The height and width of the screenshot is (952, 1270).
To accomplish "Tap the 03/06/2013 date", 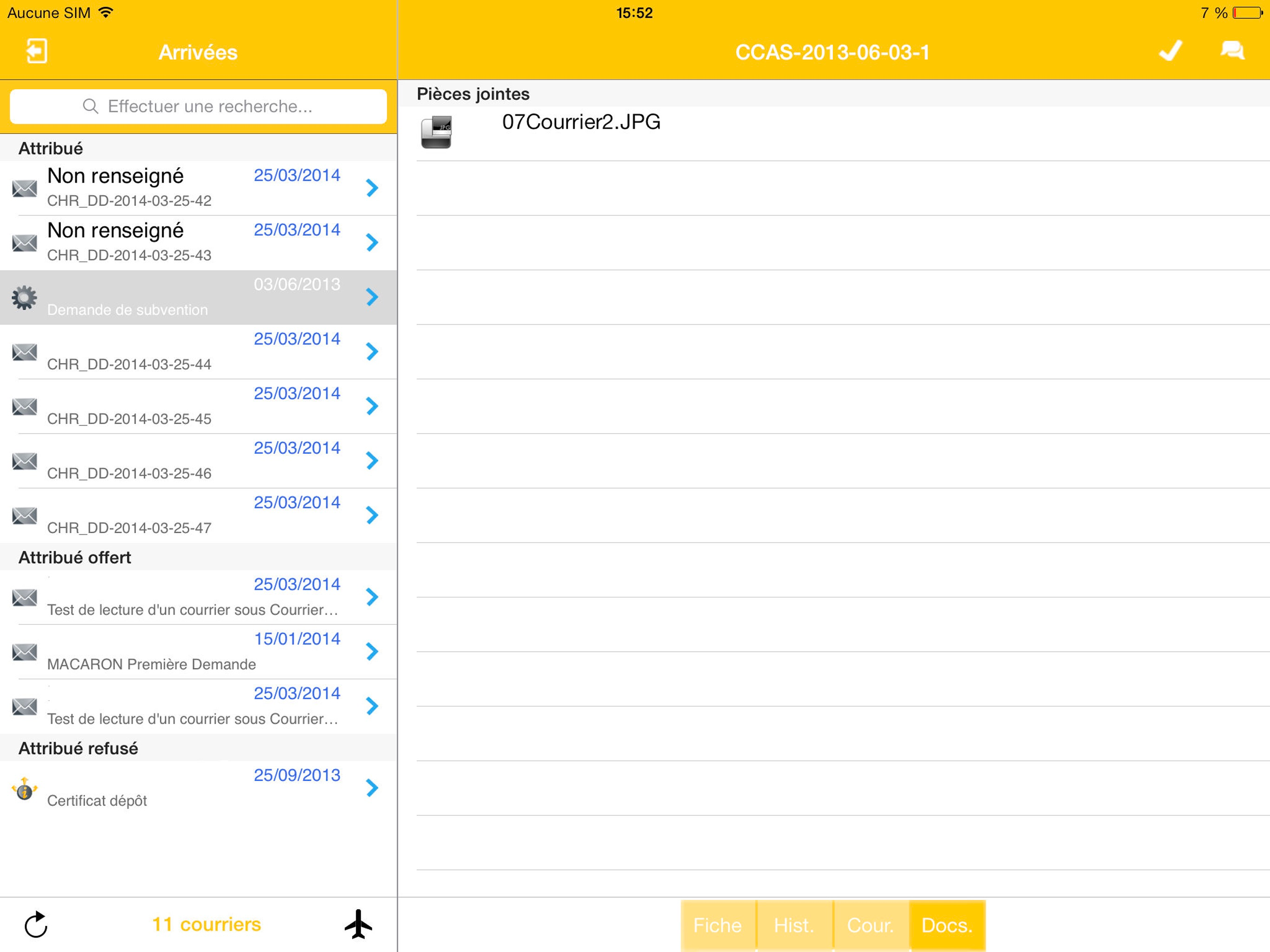I will 297,284.
